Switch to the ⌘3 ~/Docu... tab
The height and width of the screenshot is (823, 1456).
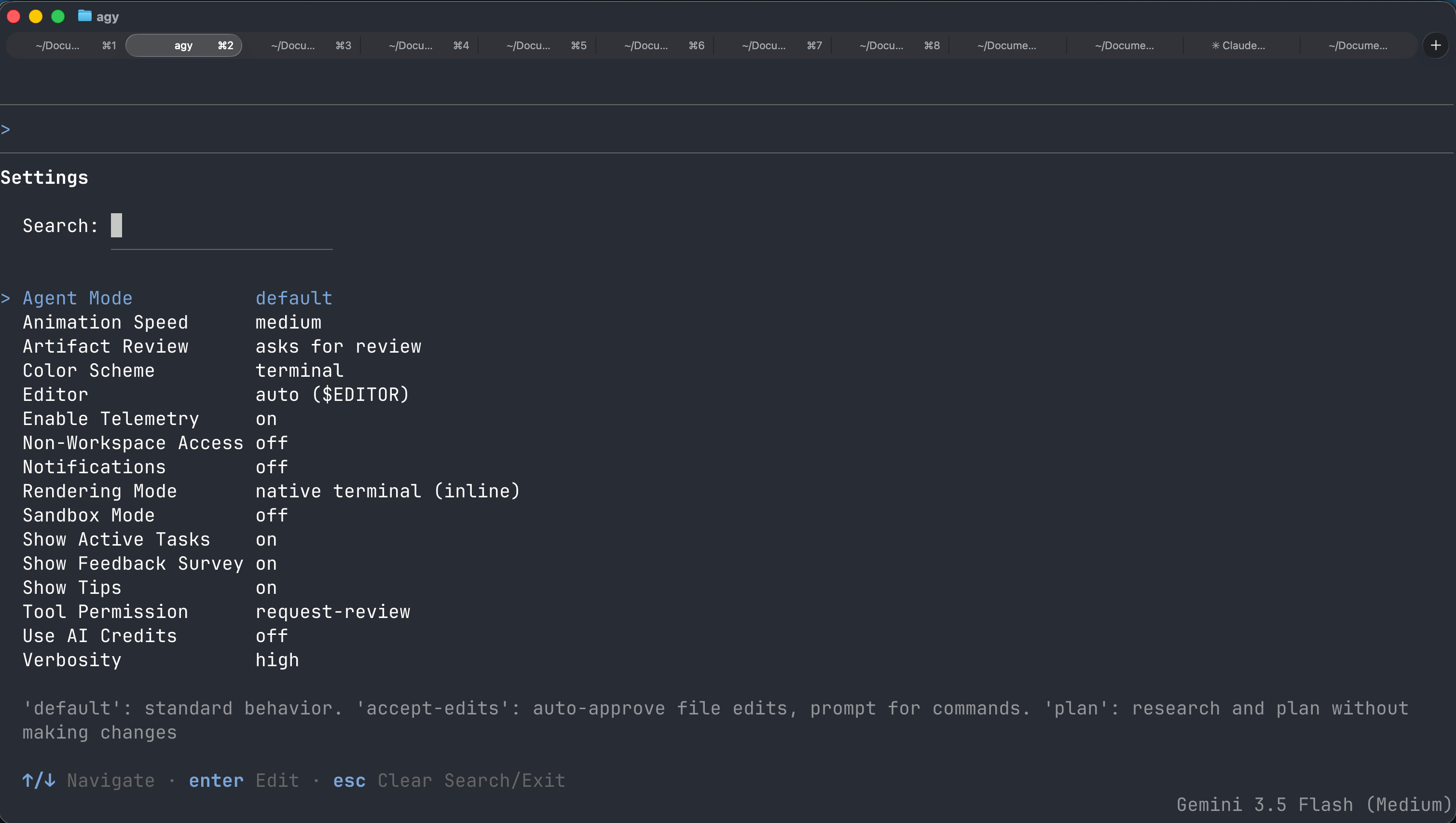301,45
